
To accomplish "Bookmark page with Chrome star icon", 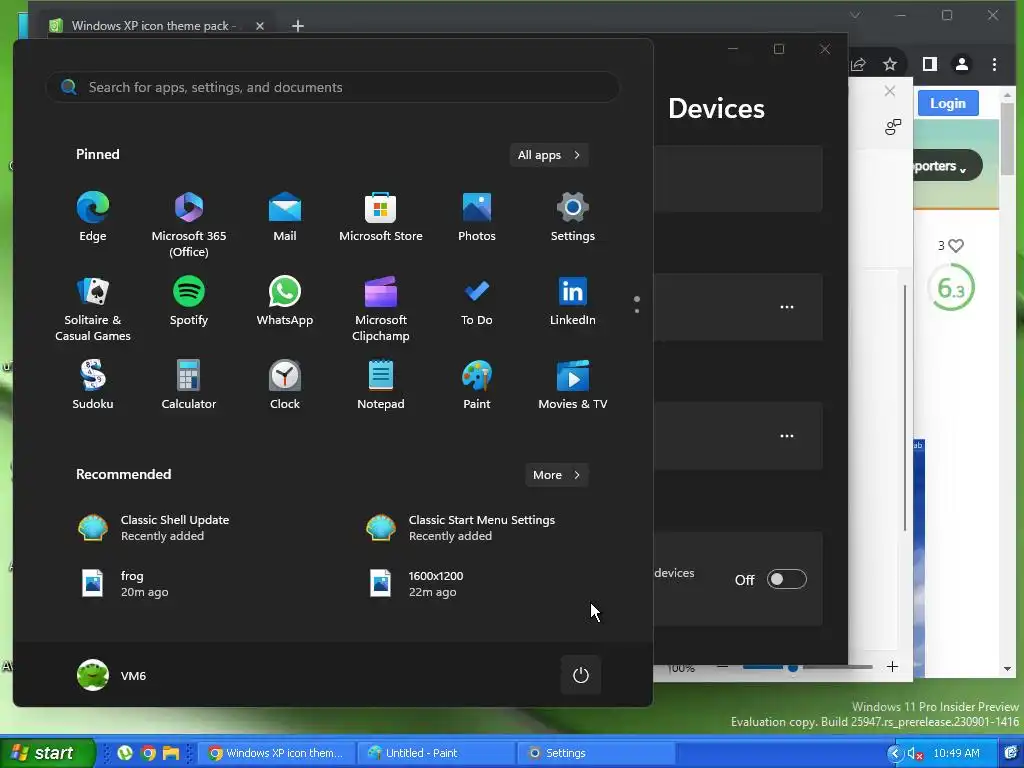I will (889, 64).
